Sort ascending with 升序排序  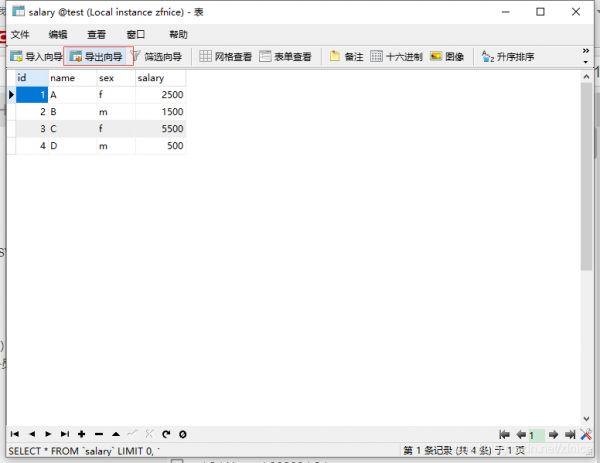coord(507,57)
